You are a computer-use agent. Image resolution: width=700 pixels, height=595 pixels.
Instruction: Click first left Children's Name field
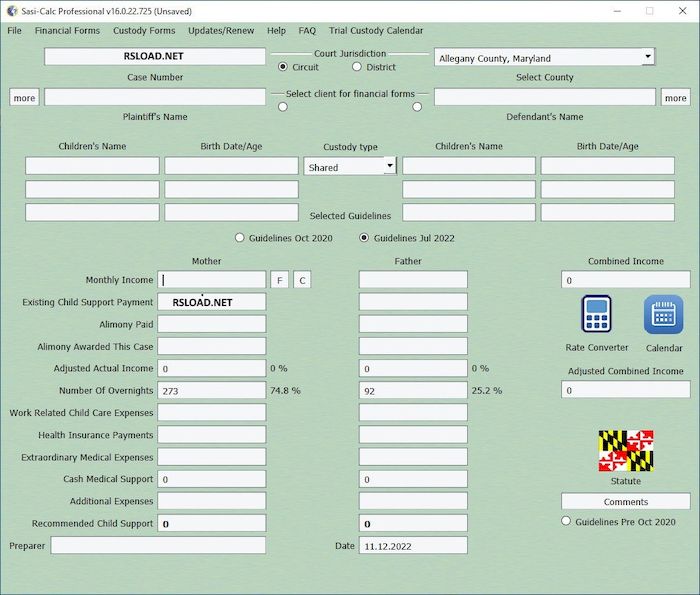point(92,166)
